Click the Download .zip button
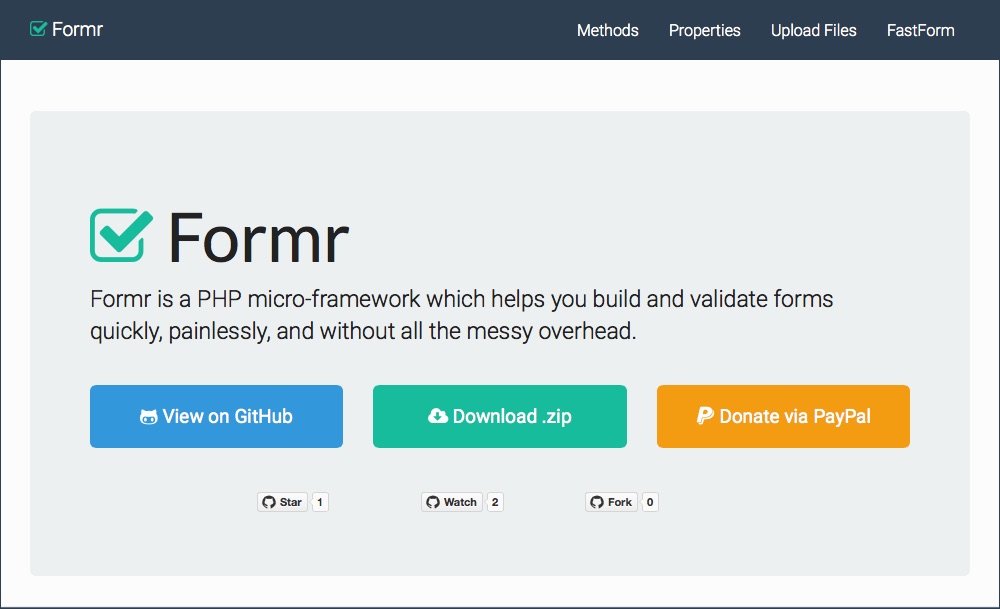1000x609 pixels. [500, 416]
